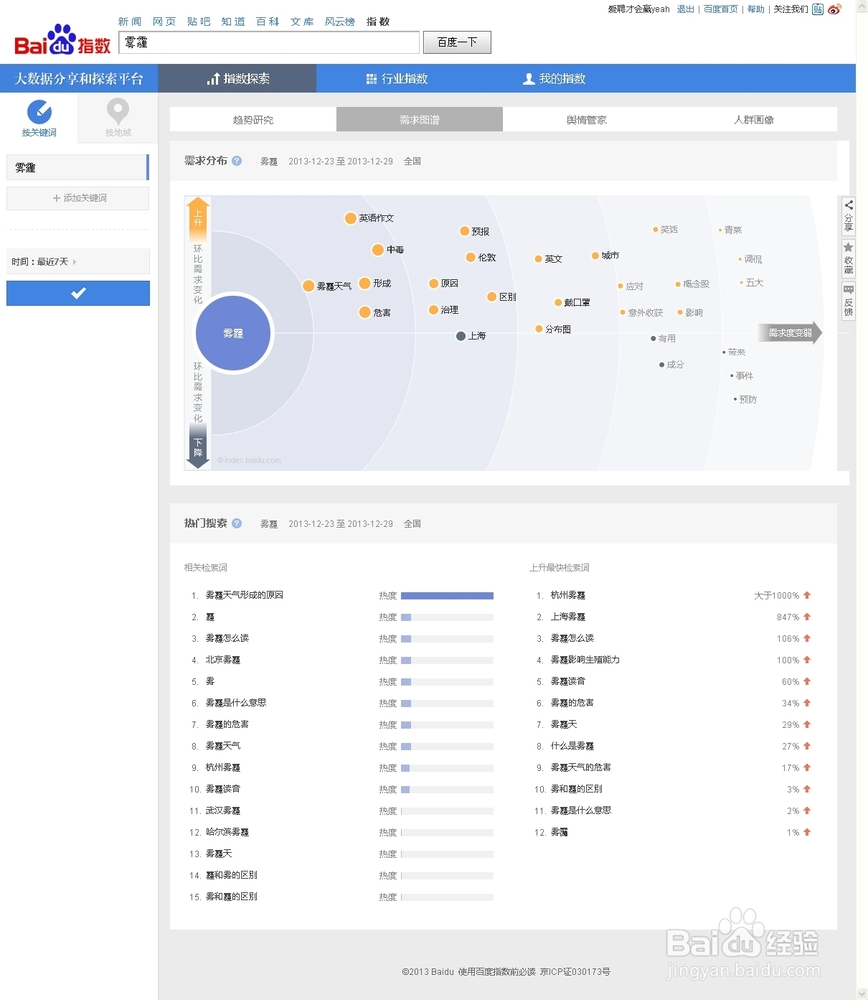Switch to the 趋势研究 tab
The height and width of the screenshot is (1000, 868).
pos(253,119)
